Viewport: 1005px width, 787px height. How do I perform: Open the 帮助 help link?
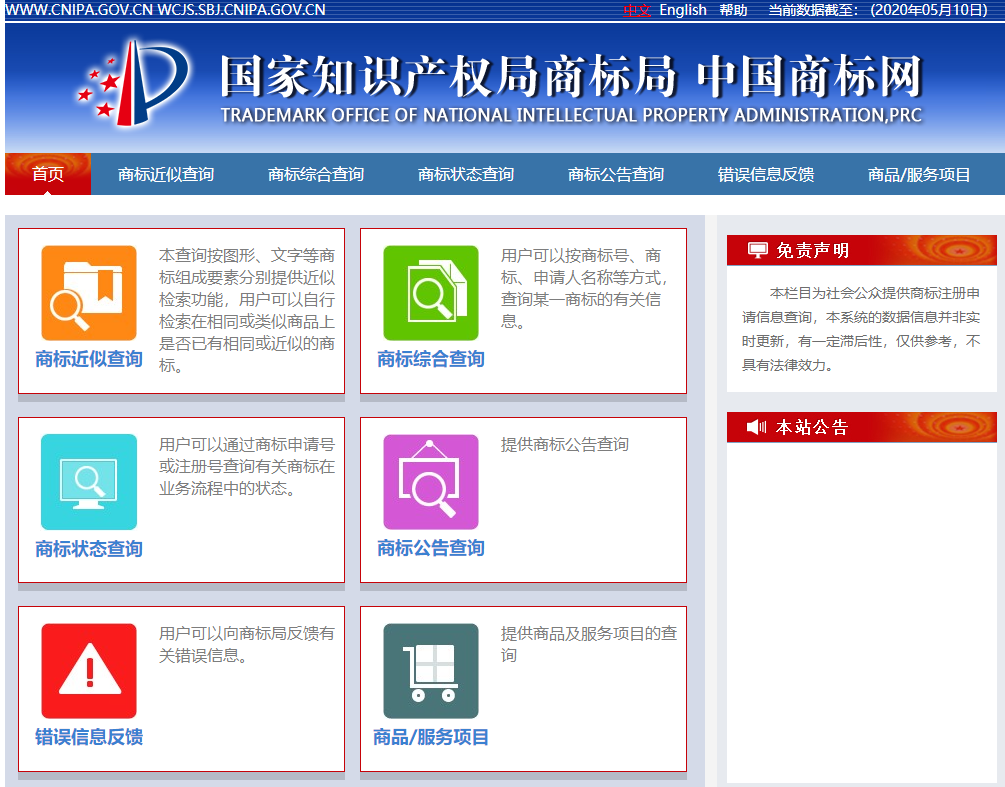click(x=733, y=10)
